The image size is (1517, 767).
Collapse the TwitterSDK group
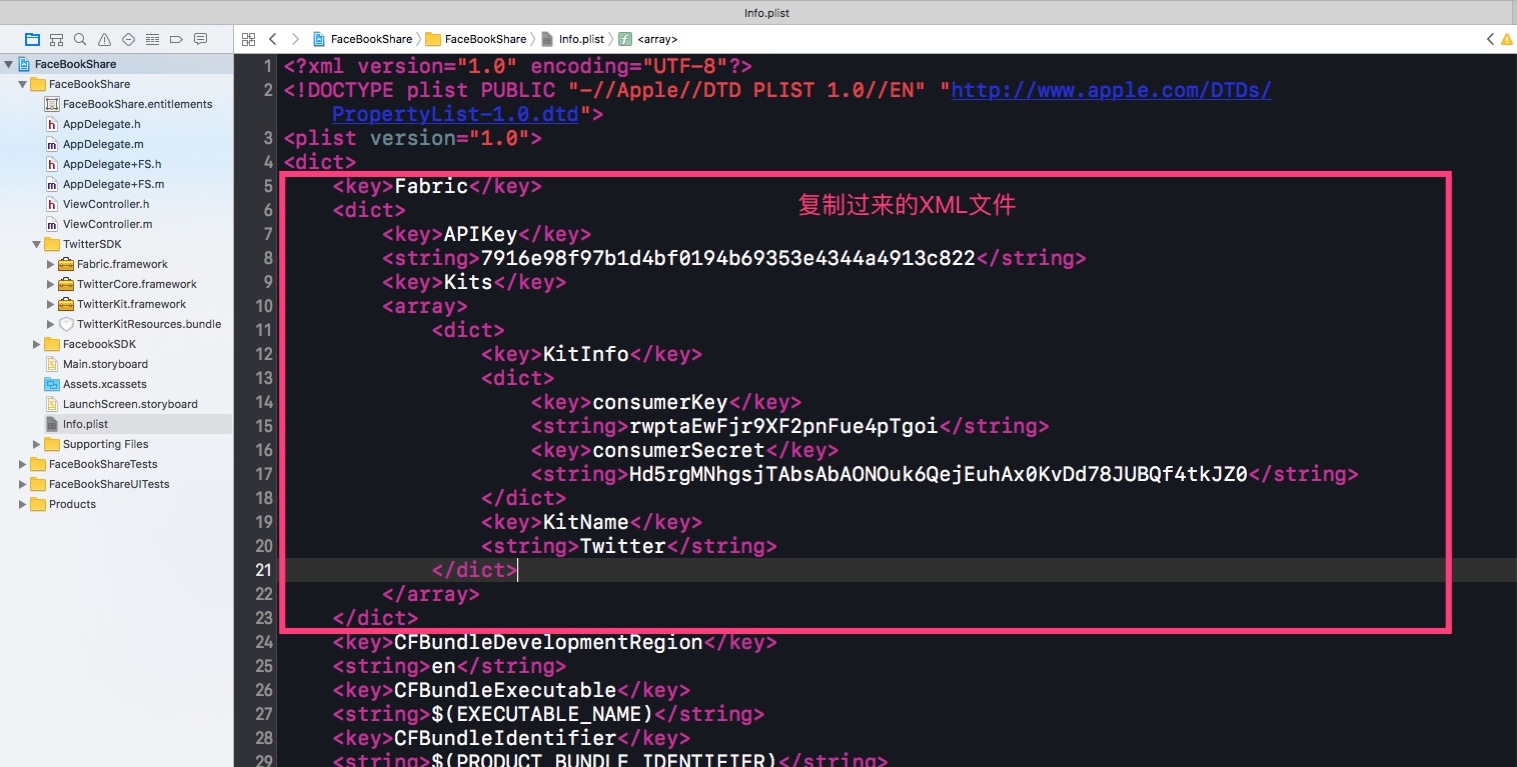pos(37,244)
